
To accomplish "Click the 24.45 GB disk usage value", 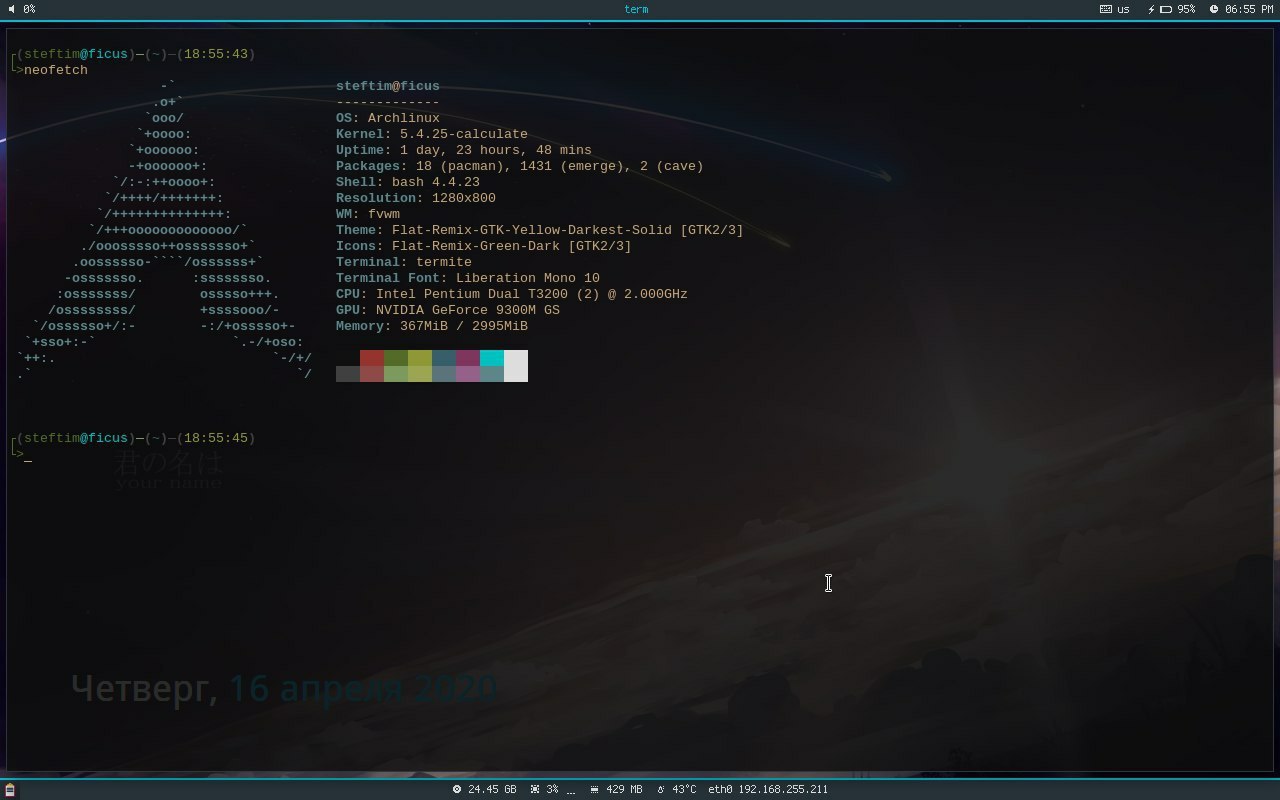I will click(x=492, y=790).
